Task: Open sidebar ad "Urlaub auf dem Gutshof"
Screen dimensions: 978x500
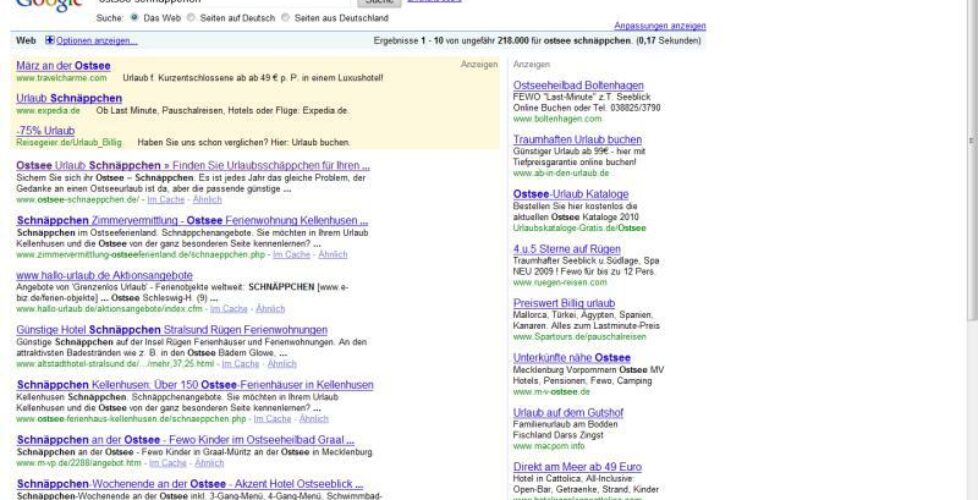Action: click(x=568, y=413)
